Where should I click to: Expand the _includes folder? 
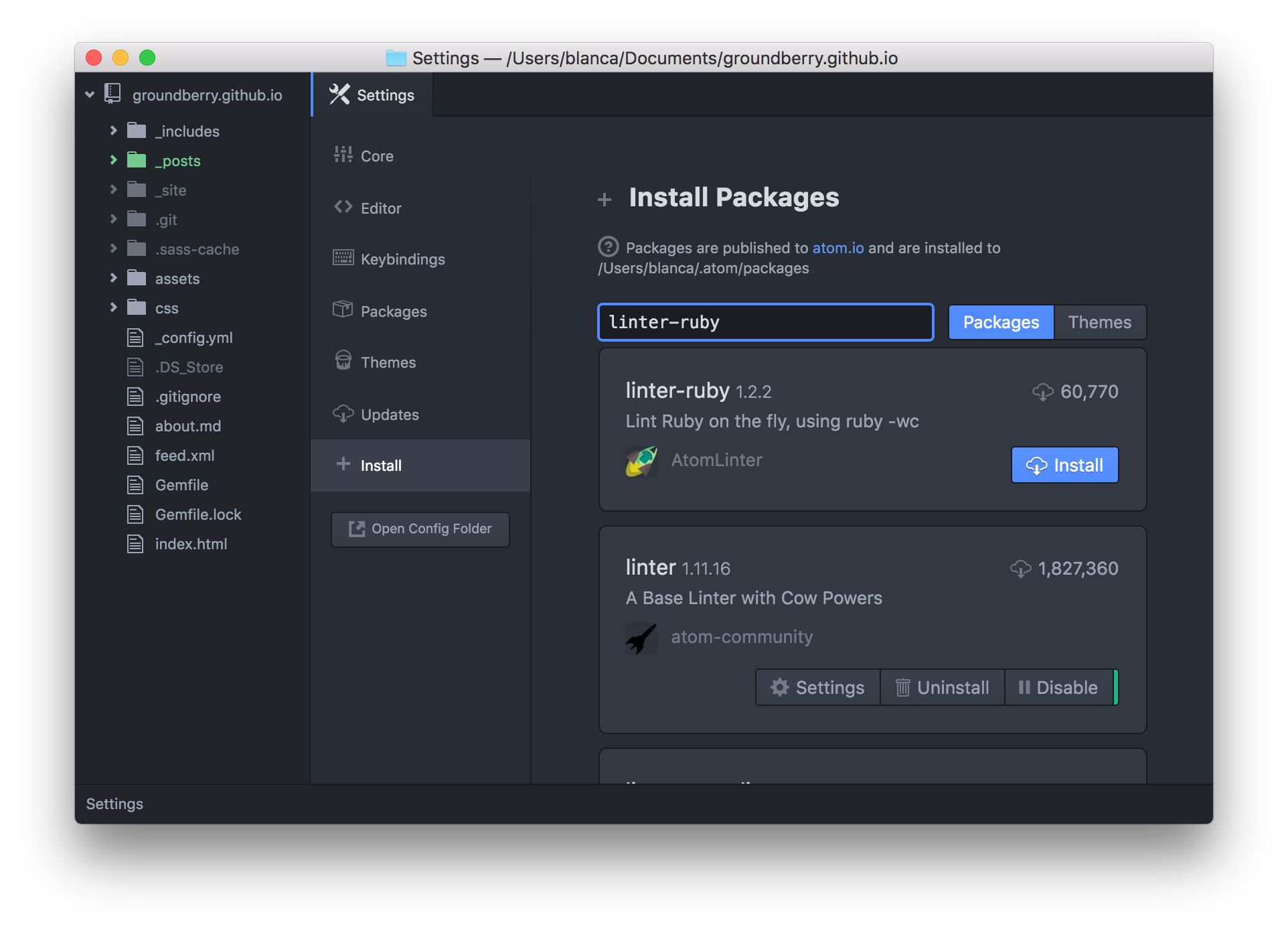pos(113,131)
